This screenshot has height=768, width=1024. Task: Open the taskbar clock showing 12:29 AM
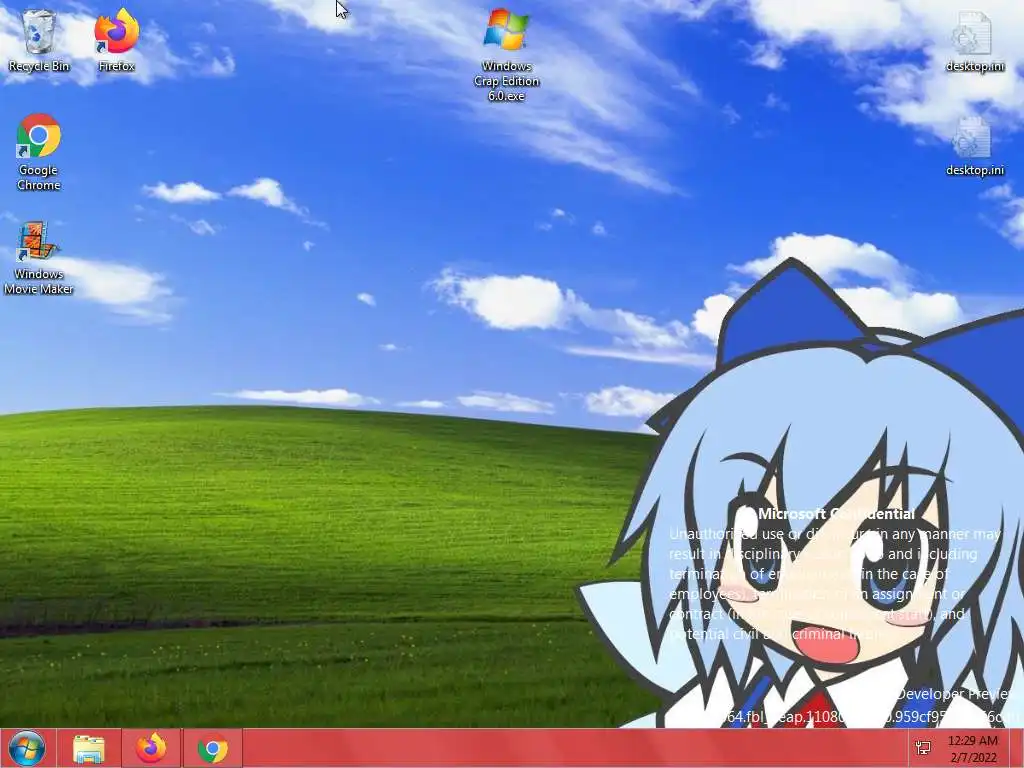point(973,749)
